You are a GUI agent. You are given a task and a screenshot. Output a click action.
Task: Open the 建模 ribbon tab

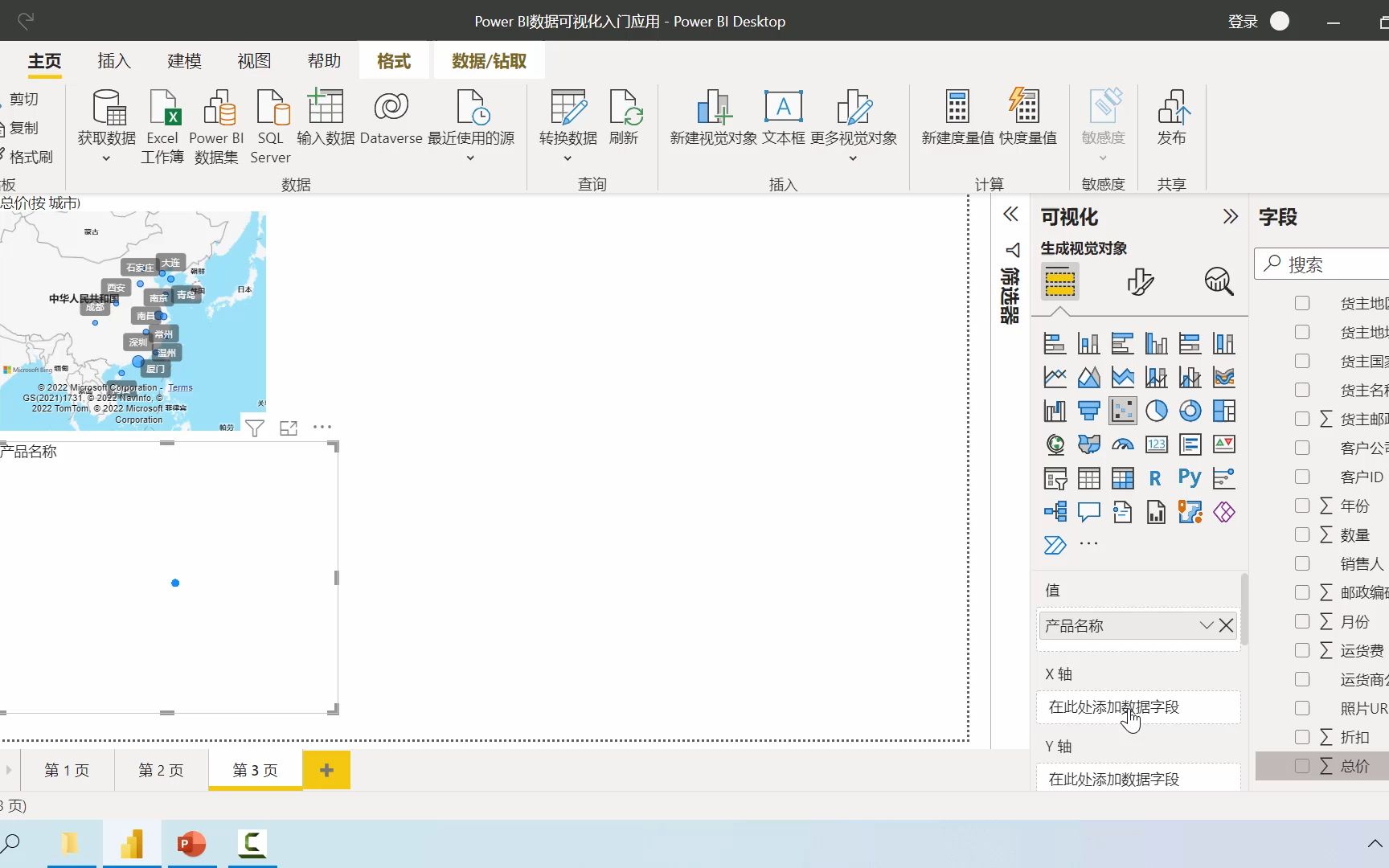pos(184,61)
